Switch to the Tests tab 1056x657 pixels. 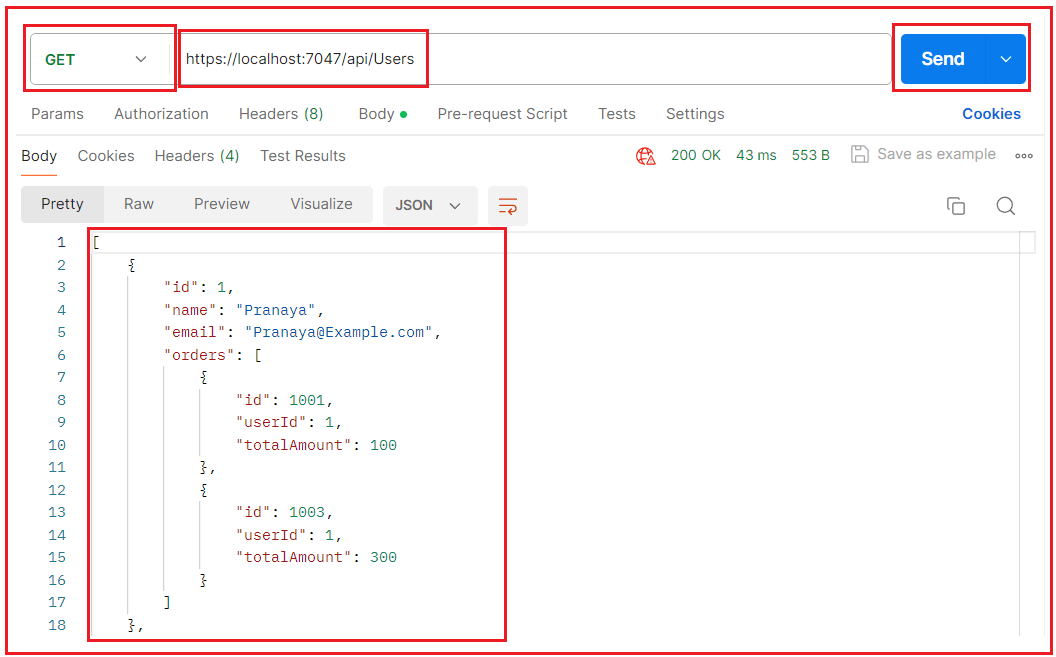point(616,114)
